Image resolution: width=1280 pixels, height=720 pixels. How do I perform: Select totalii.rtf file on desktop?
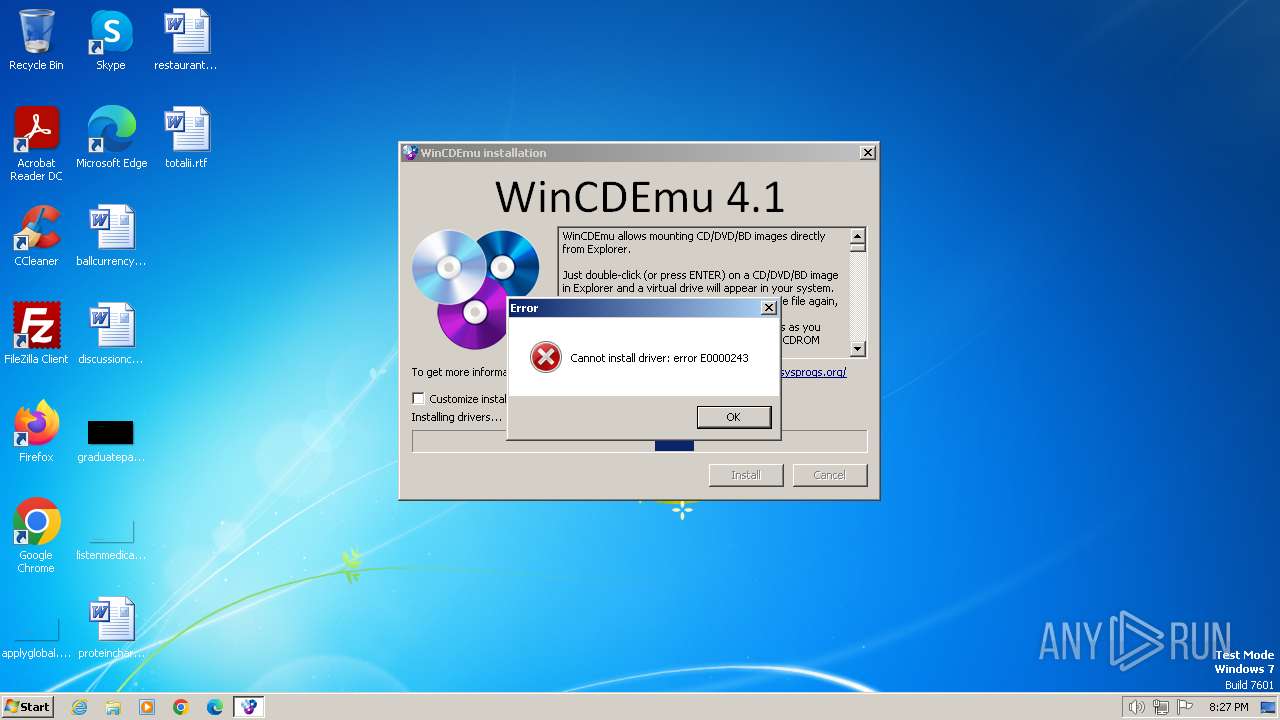186,138
